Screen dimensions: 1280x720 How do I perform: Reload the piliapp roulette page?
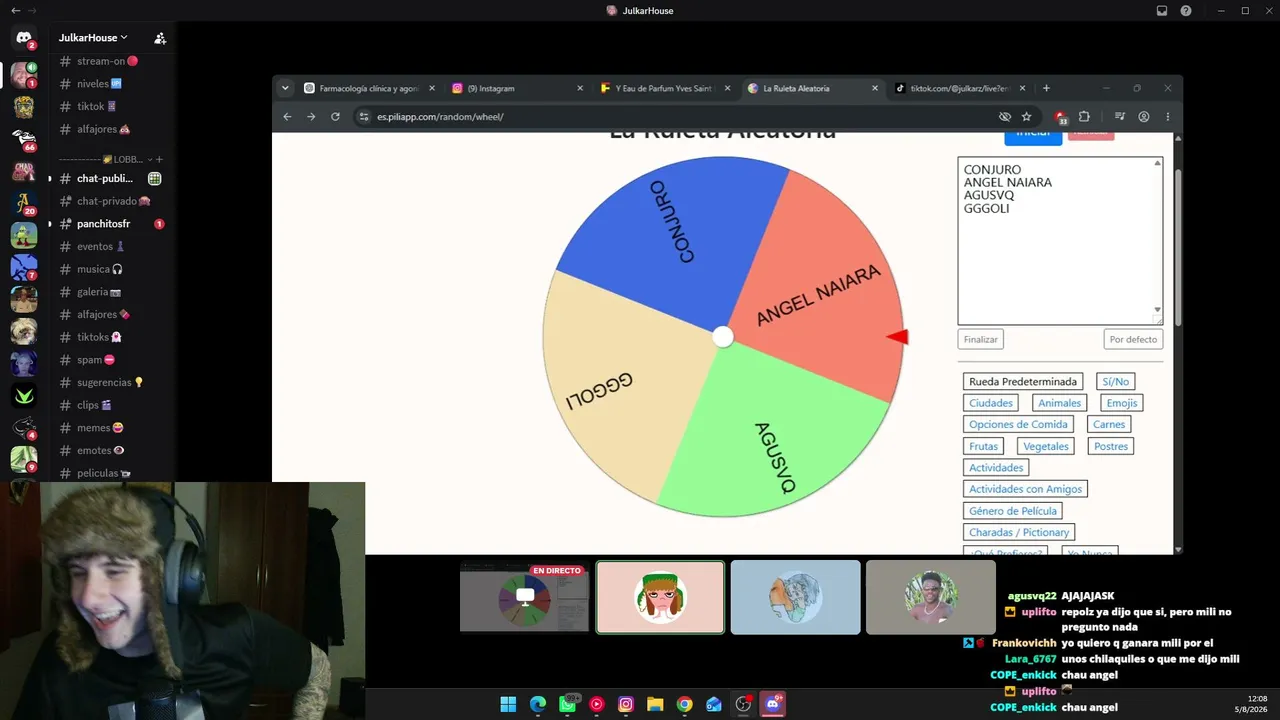335,117
